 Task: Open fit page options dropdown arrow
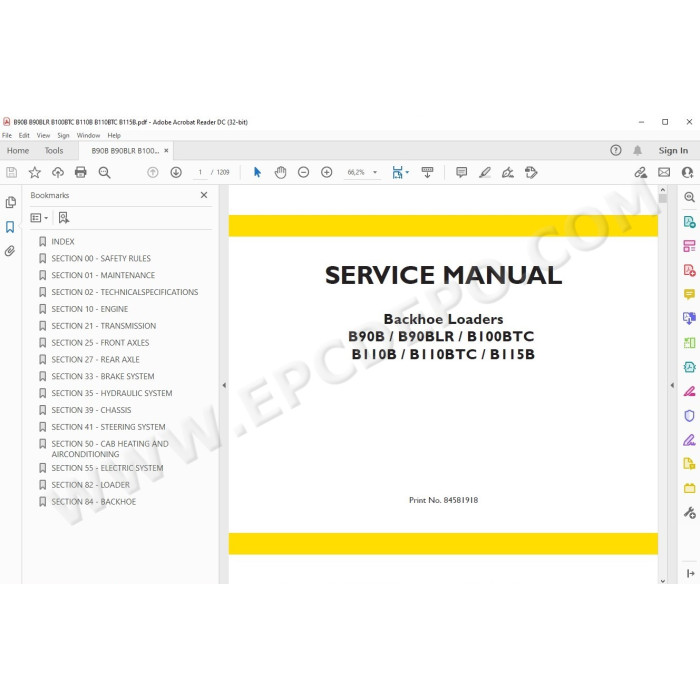coord(407,172)
